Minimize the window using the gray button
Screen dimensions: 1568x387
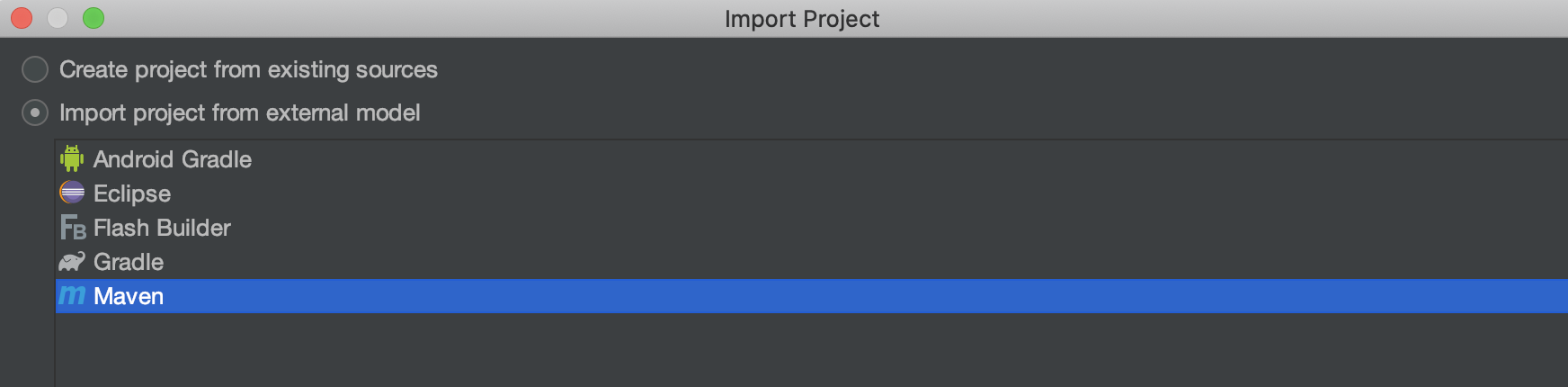coord(58,18)
